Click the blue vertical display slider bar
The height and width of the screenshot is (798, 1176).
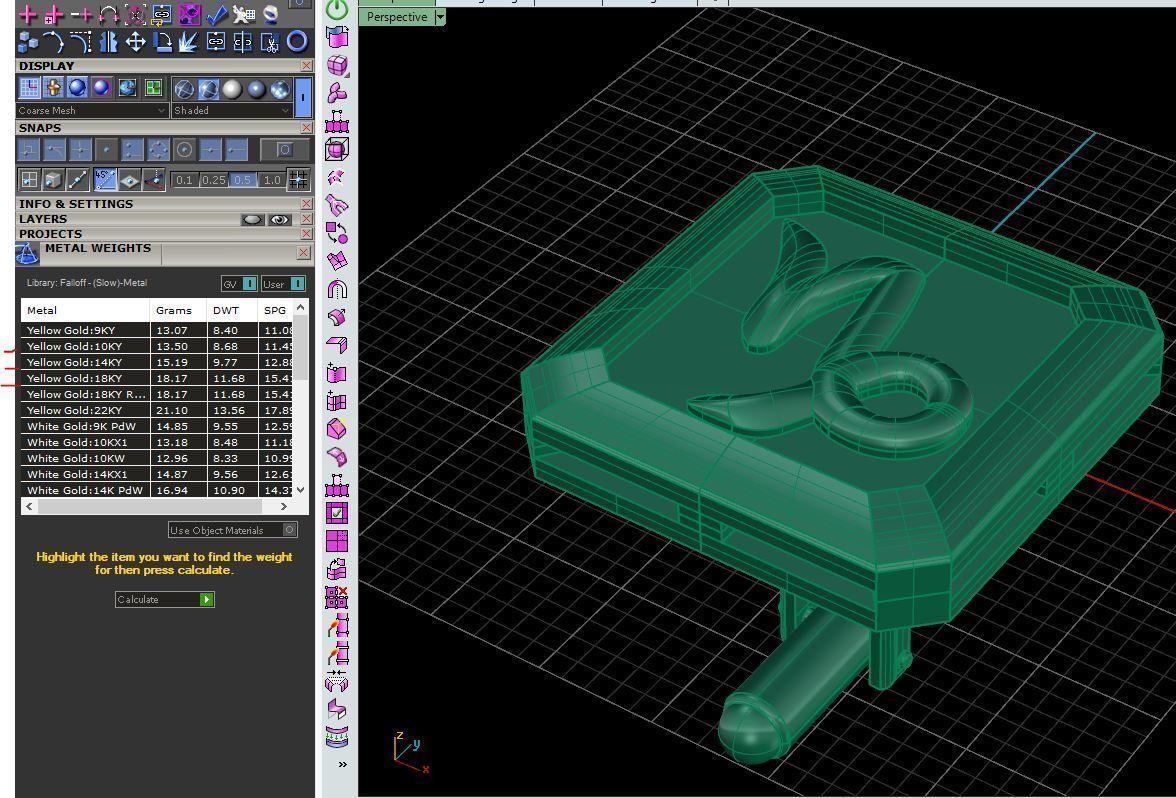303,98
